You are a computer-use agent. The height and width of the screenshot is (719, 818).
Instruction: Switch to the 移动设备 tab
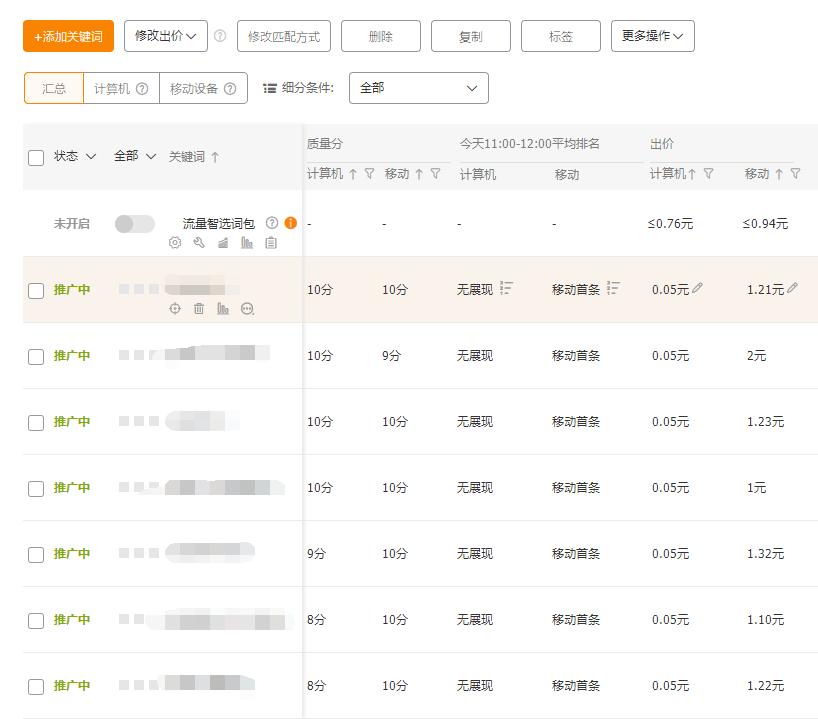(191, 88)
